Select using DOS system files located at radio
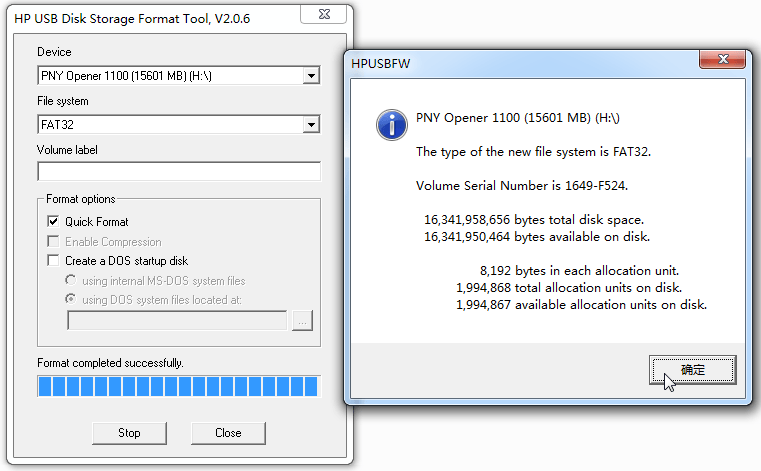Screen dimensions: 761x471 point(71,299)
